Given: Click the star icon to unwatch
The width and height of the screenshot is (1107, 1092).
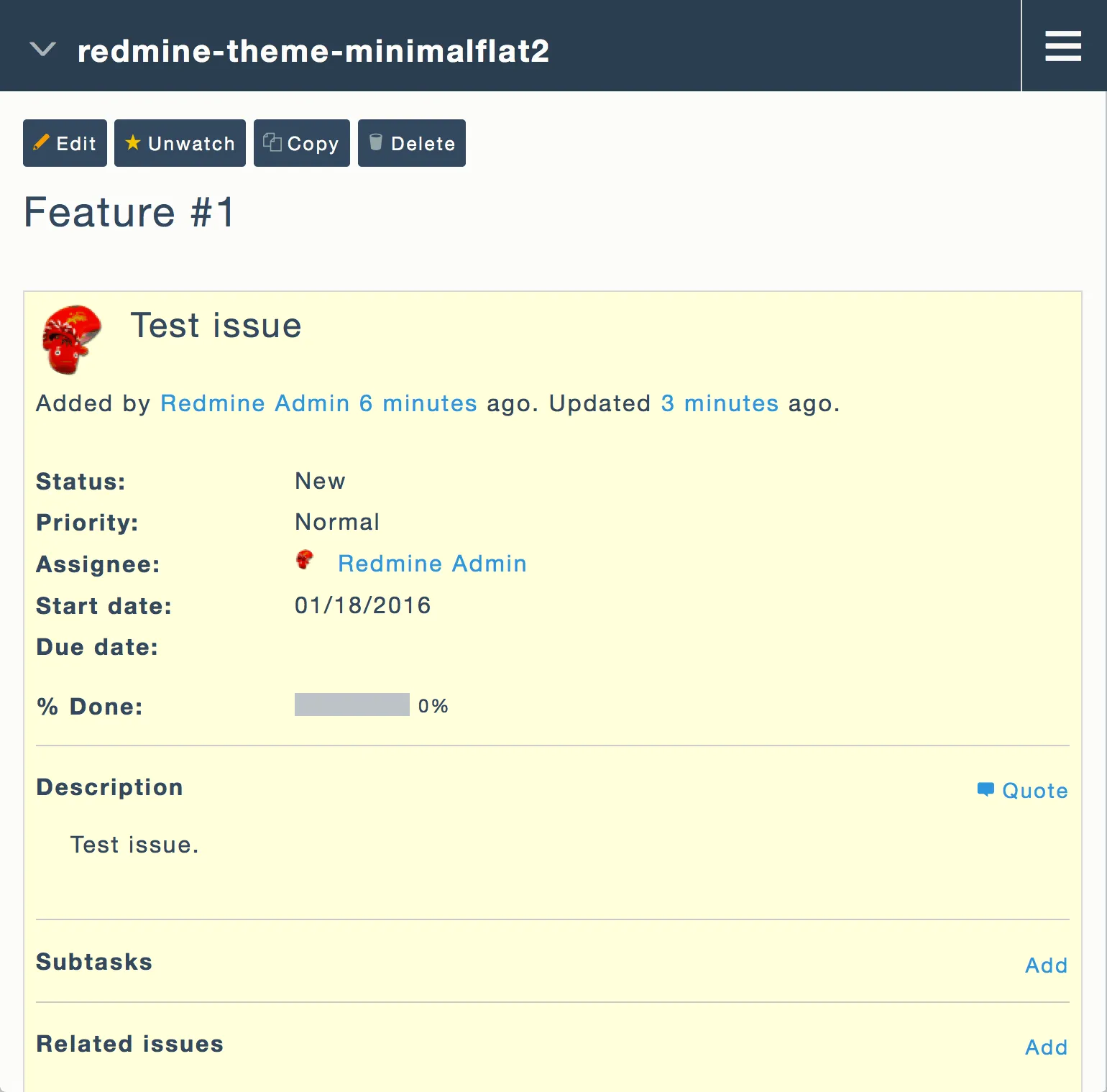Looking at the screenshot, I should [x=132, y=142].
